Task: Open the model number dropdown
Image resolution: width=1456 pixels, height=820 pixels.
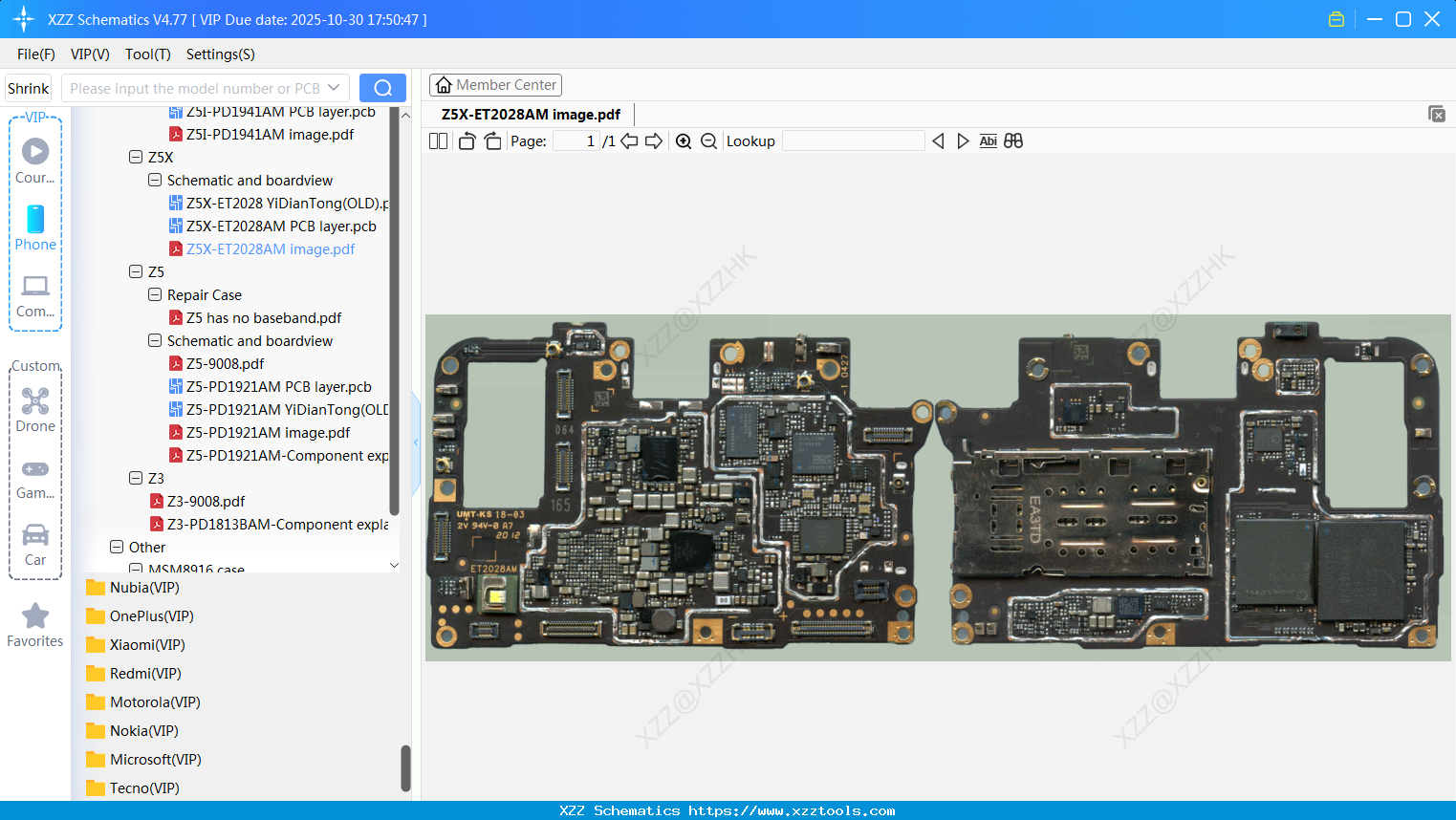Action: point(334,88)
